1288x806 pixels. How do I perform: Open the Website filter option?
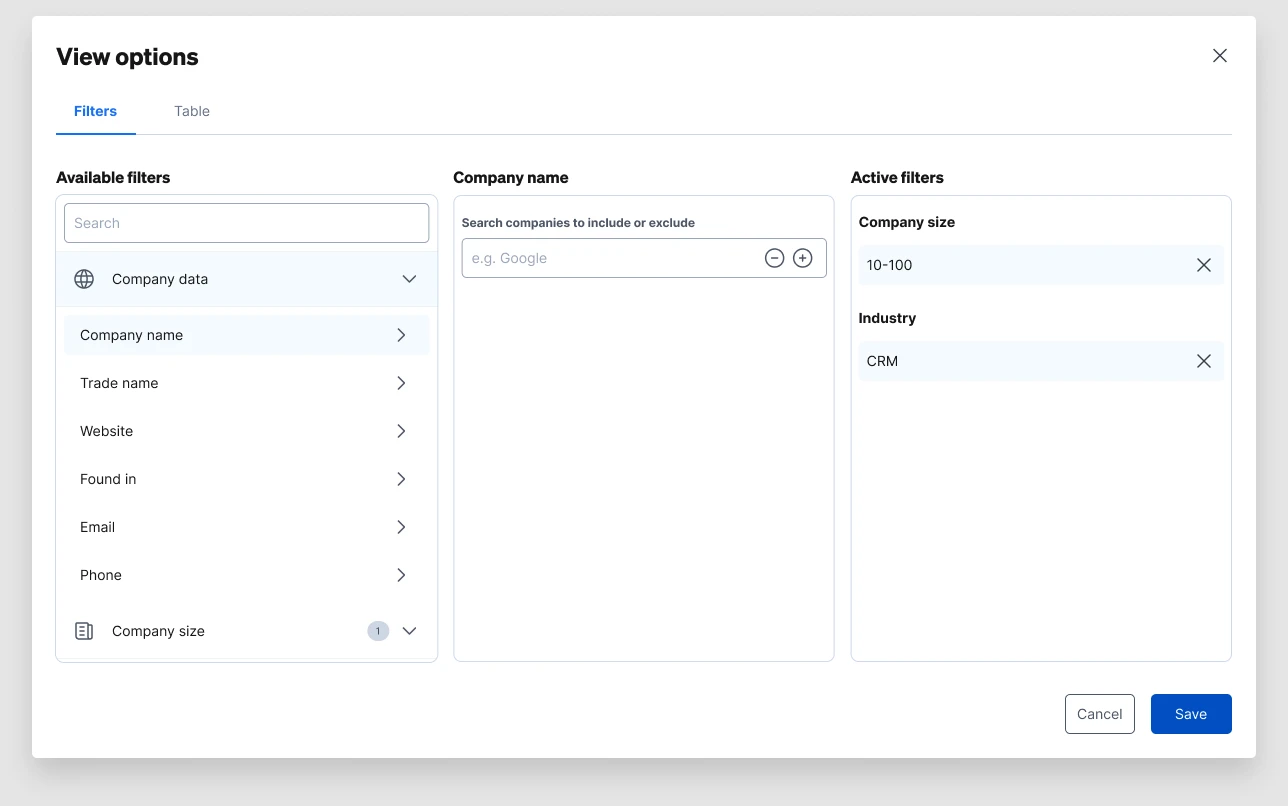(246, 431)
